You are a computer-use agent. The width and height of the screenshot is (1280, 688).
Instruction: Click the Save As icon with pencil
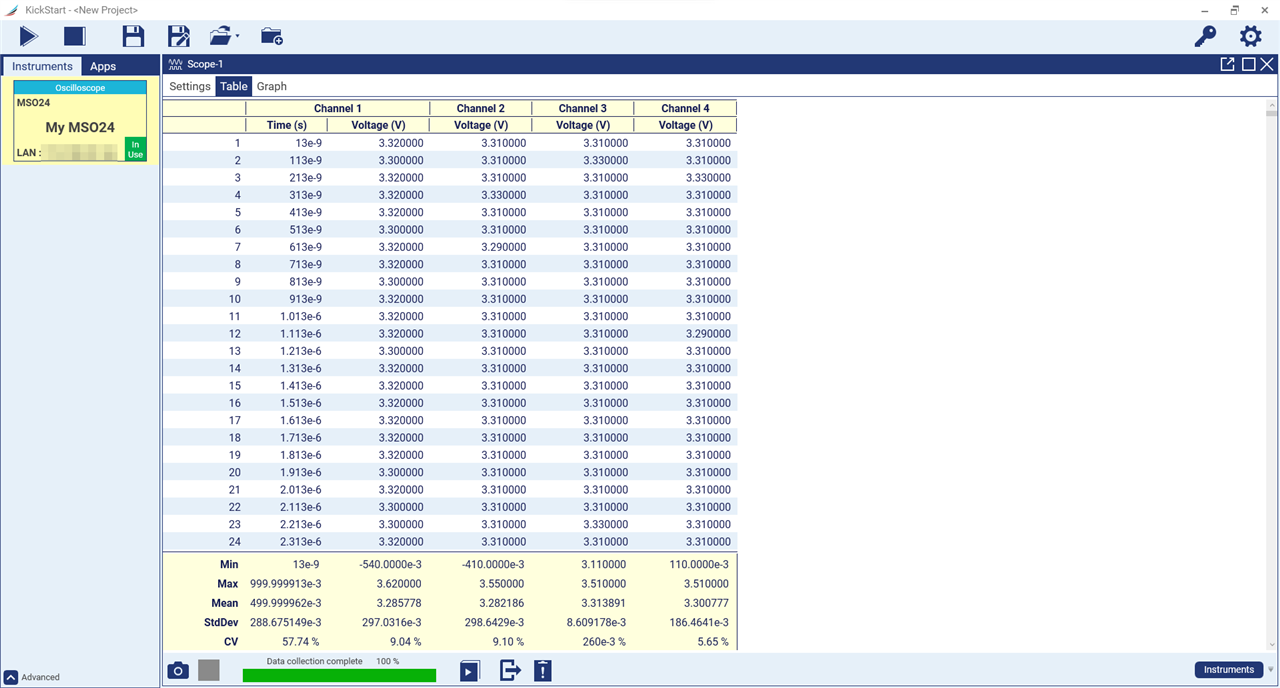[x=179, y=37]
